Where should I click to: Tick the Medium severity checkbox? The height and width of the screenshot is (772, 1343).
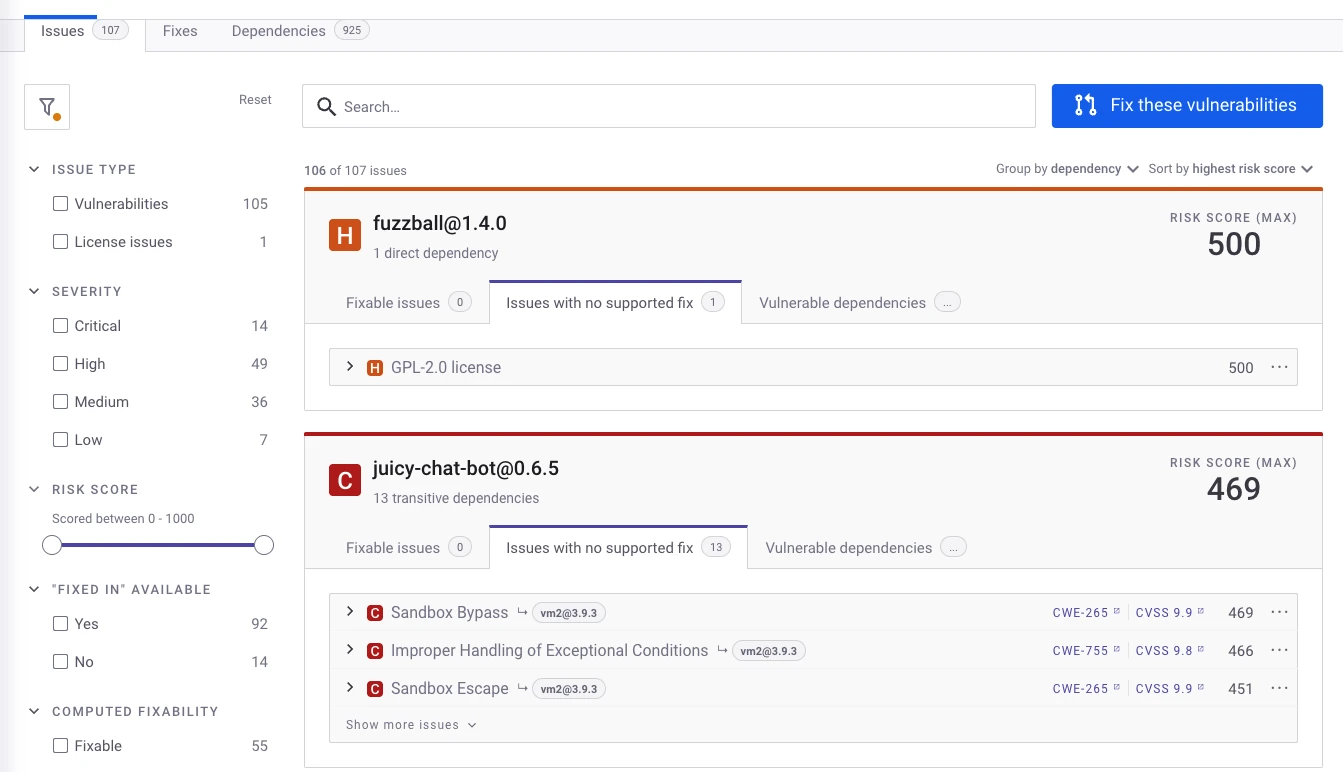61,402
